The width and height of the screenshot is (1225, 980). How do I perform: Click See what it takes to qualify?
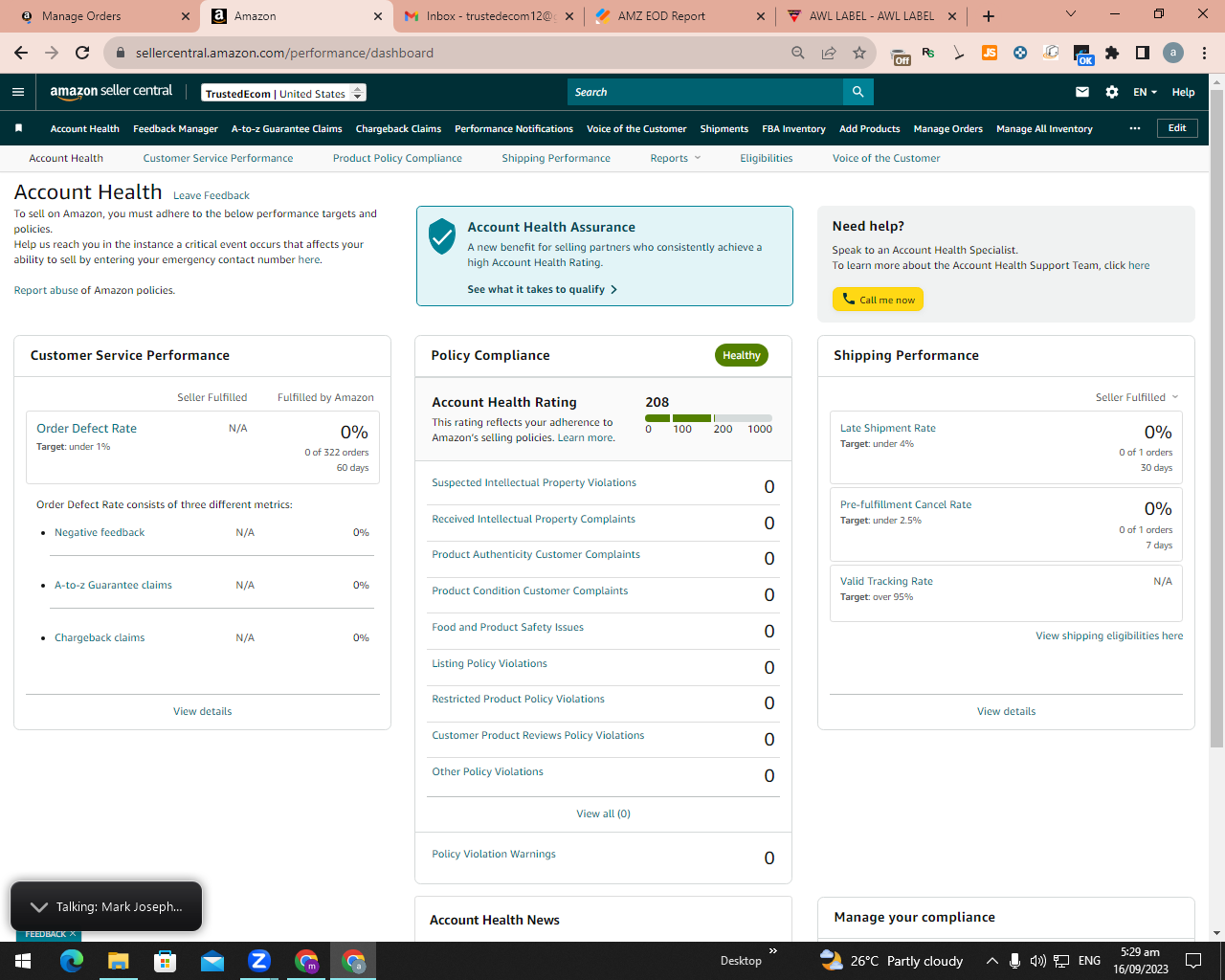click(542, 289)
